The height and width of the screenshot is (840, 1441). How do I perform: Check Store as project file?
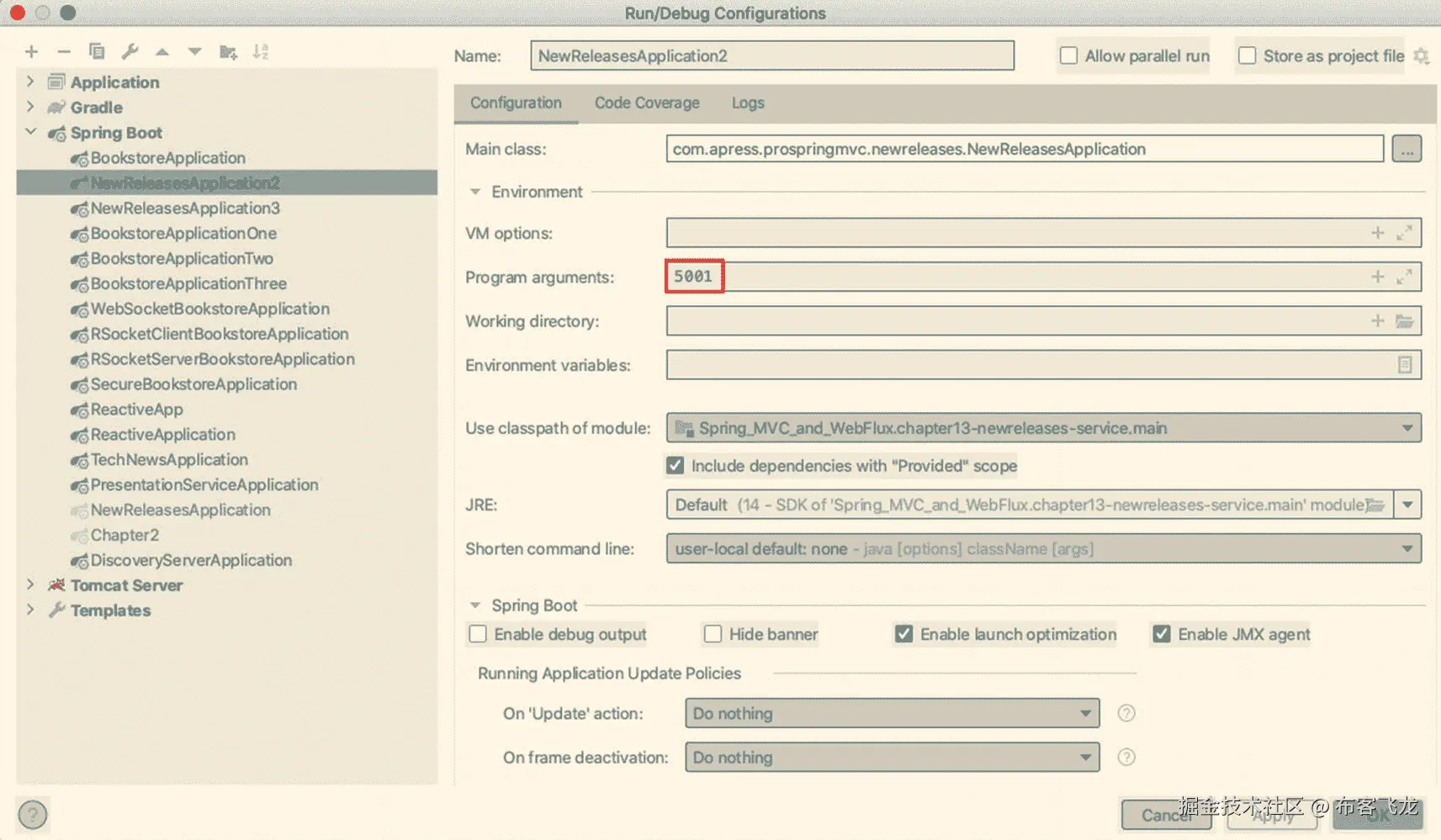point(1248,55)
